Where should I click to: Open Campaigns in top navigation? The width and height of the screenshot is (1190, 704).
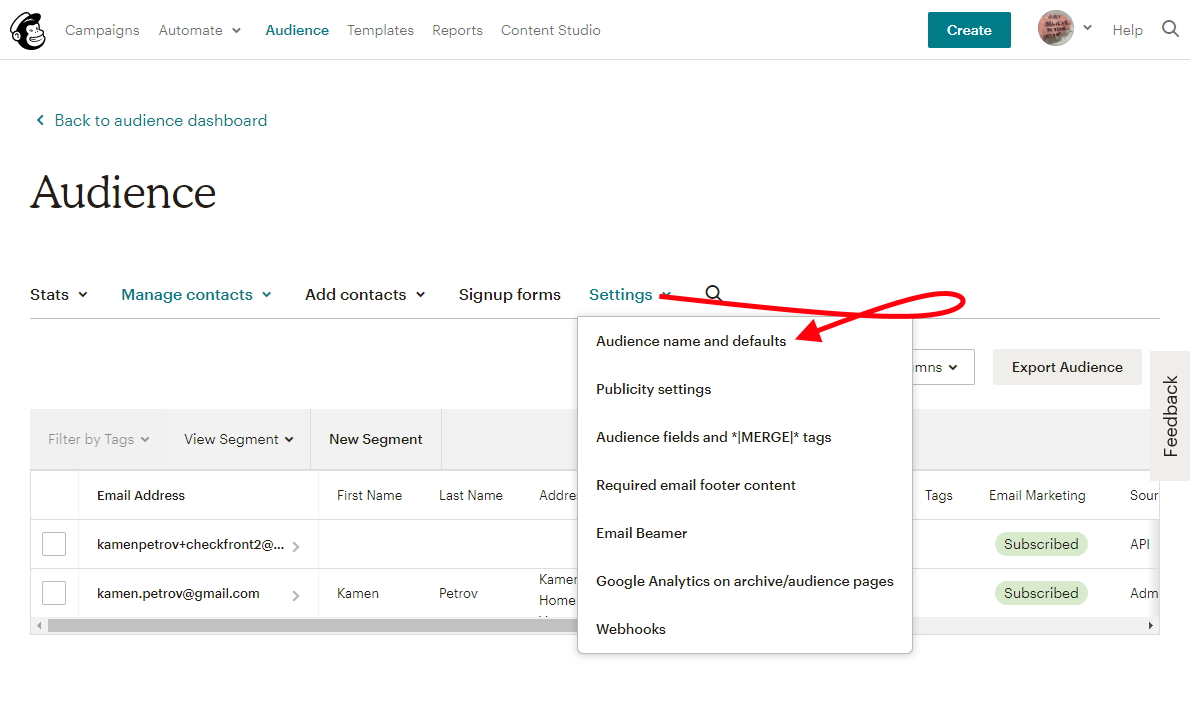point(102,30)
